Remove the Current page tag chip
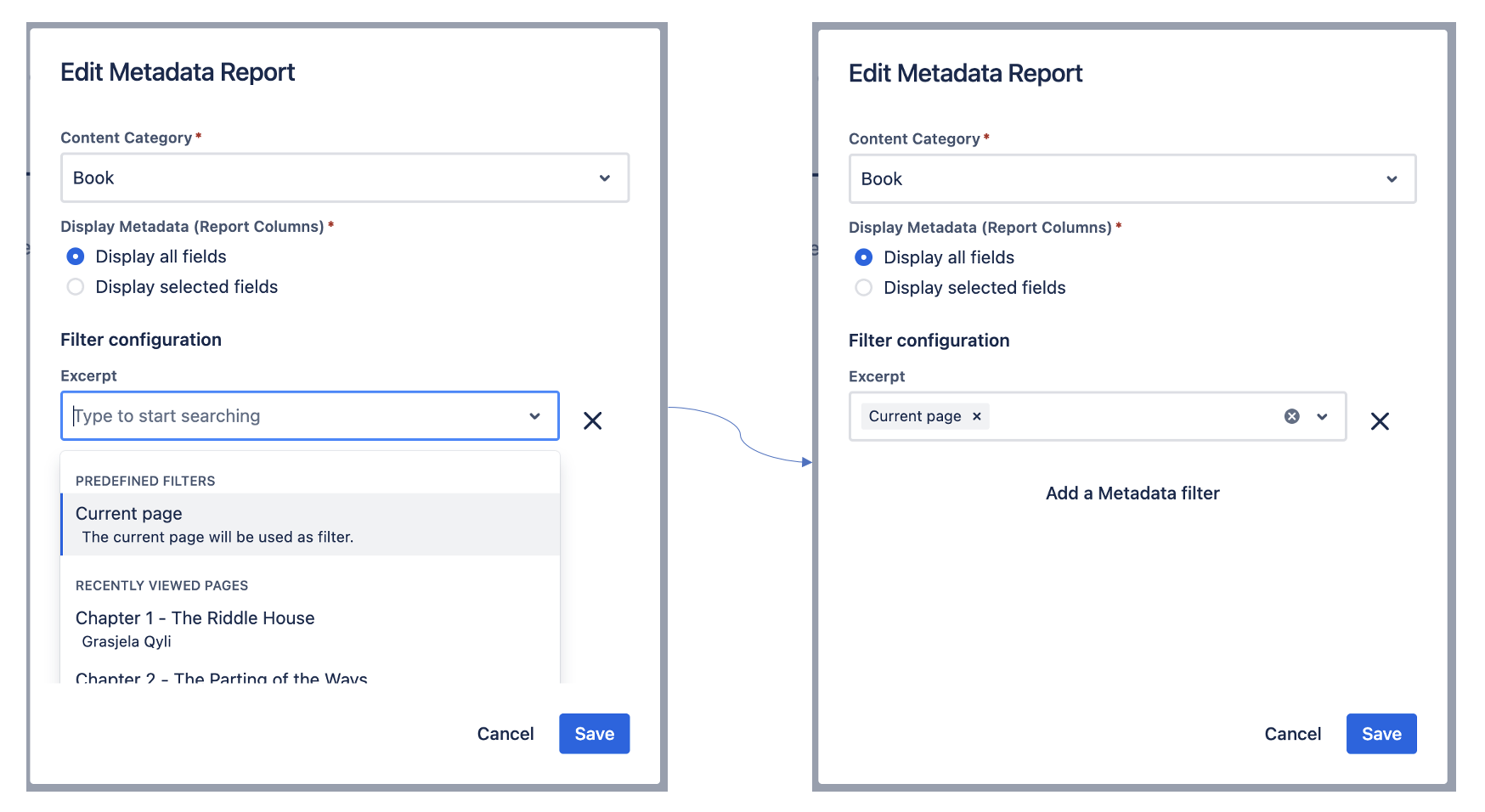The width and height of the screenshot is (1485, 812). tap(977, 416)
